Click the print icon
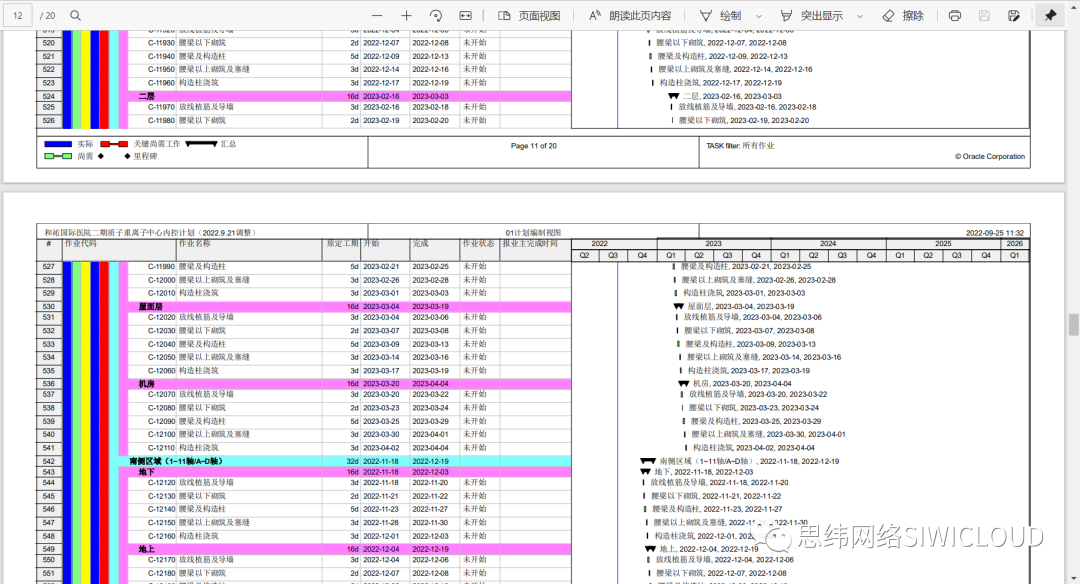Screen dimensions: 1080x584 pos(955,15)
